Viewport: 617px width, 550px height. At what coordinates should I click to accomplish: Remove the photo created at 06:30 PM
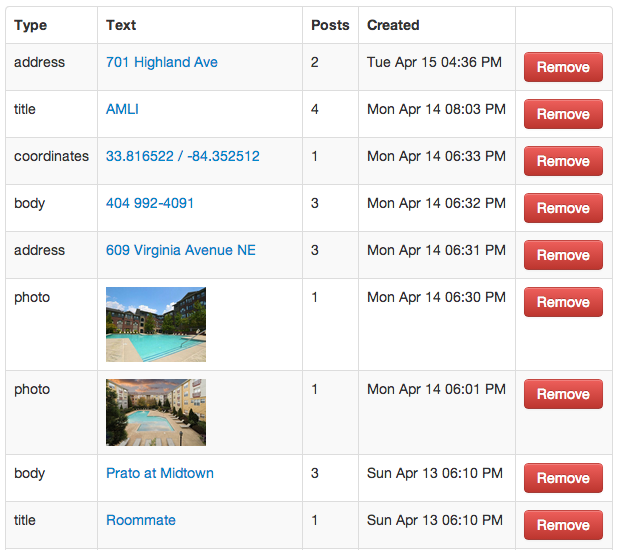click(563, 302)
